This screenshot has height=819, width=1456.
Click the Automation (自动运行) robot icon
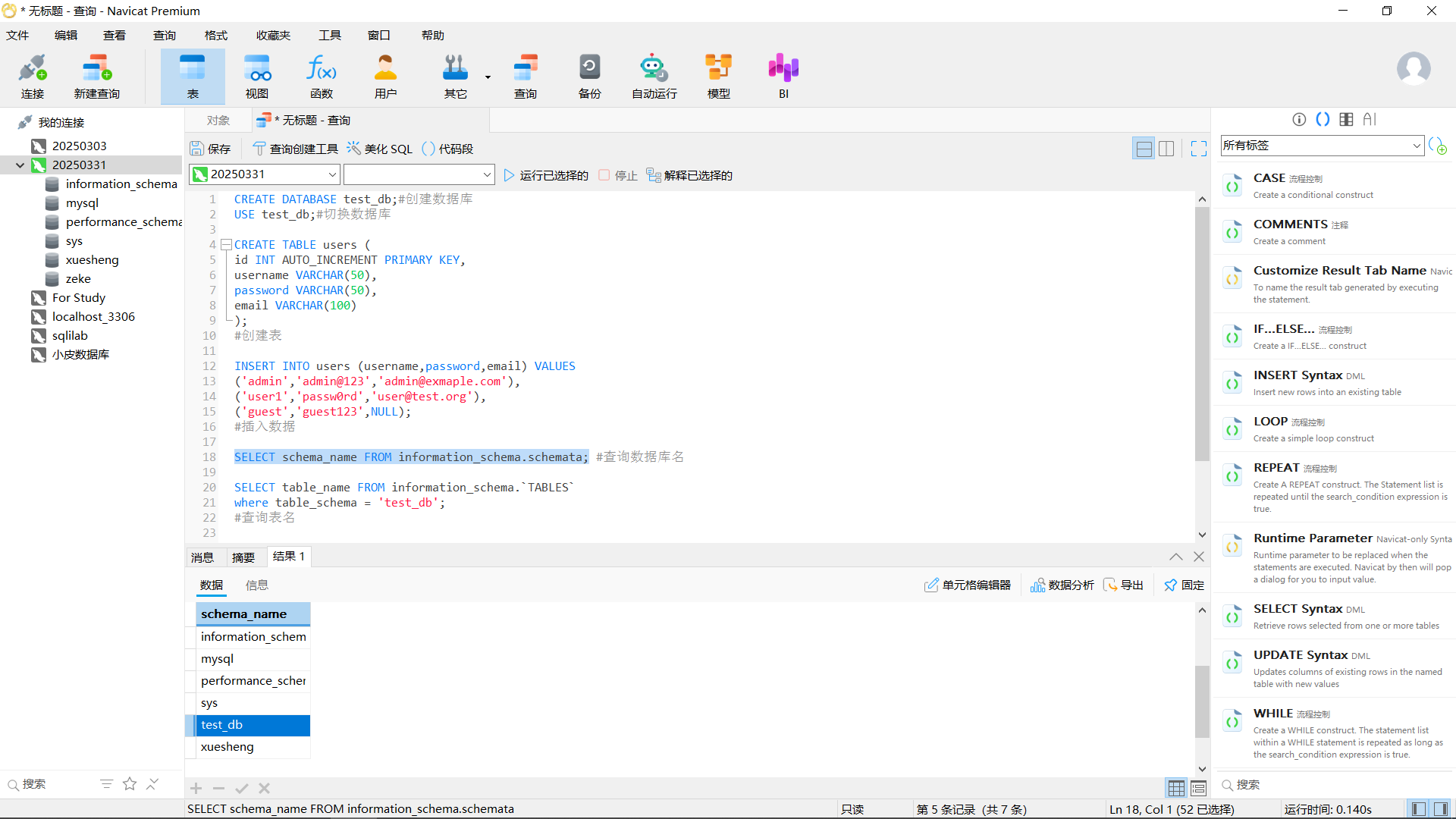pos(654,76)
